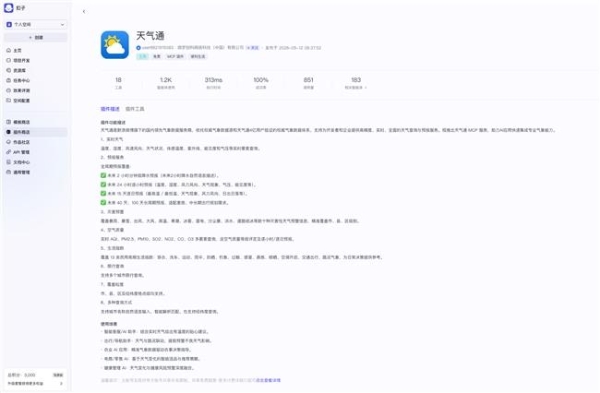This screenshot has height=393, width=600.
Task: Click the line listing AQI, PM2.5, PM10
Action: pos(197,239)
